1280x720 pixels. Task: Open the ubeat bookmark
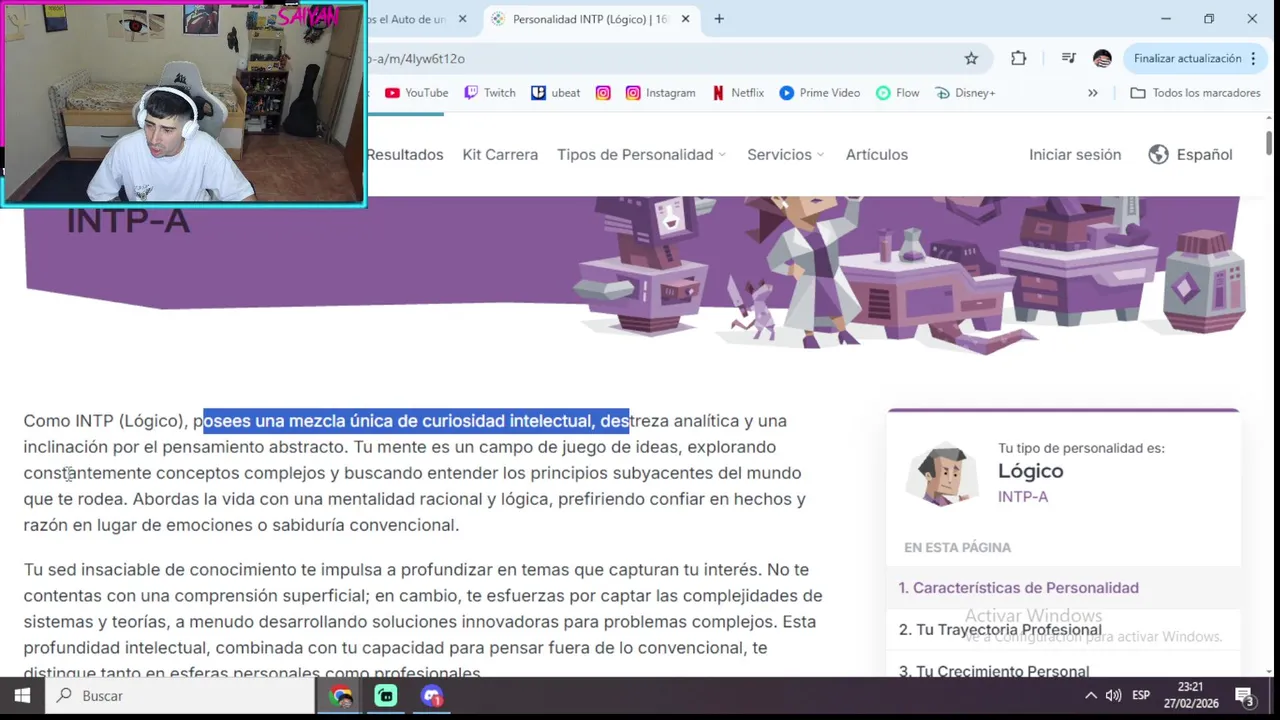tap(555, 93)
